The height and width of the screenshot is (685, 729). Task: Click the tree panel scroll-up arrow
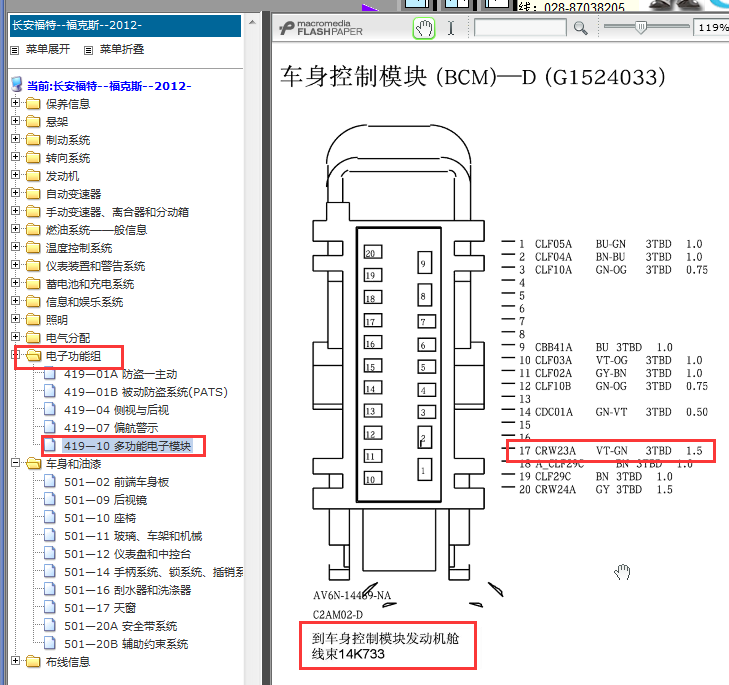(252, 22)
